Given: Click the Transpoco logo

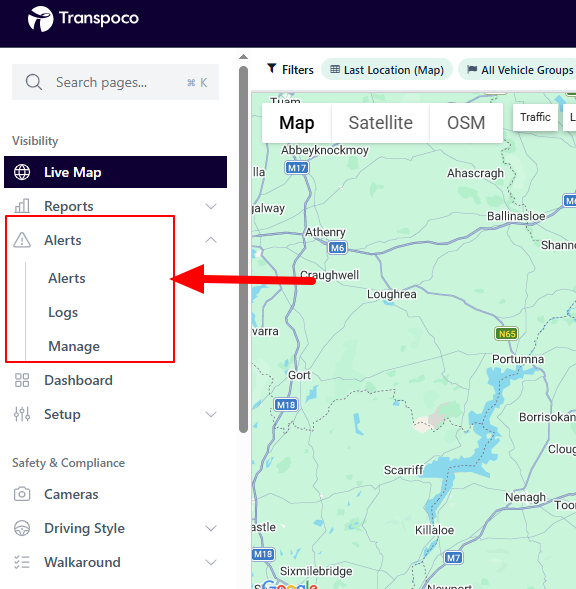Looking at the screenshot, I should coord(83,19).
